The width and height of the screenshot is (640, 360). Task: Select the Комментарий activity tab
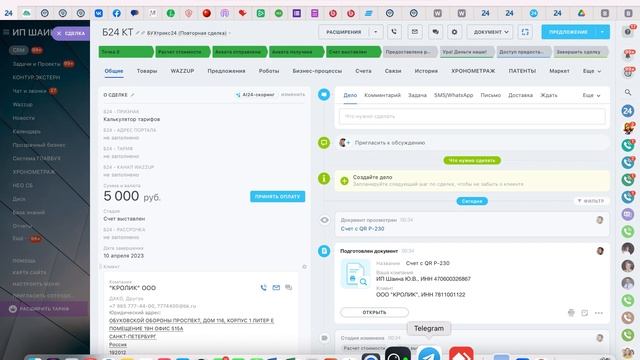pyautogui.click(x=382, y=95)
